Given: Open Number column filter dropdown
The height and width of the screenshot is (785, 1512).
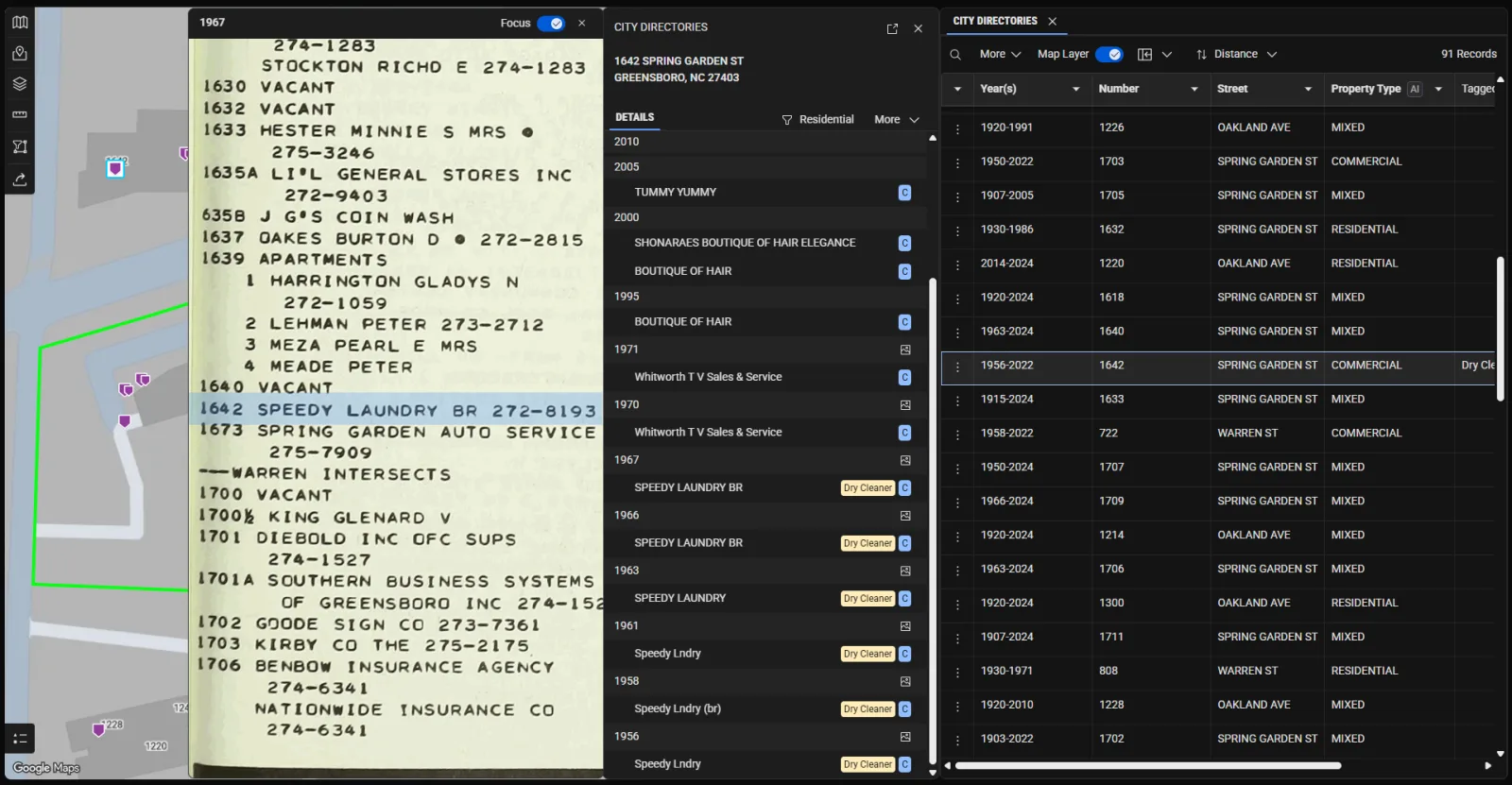Looking at the screenshot, I should pyautogui.click(x=1194, y=89).
